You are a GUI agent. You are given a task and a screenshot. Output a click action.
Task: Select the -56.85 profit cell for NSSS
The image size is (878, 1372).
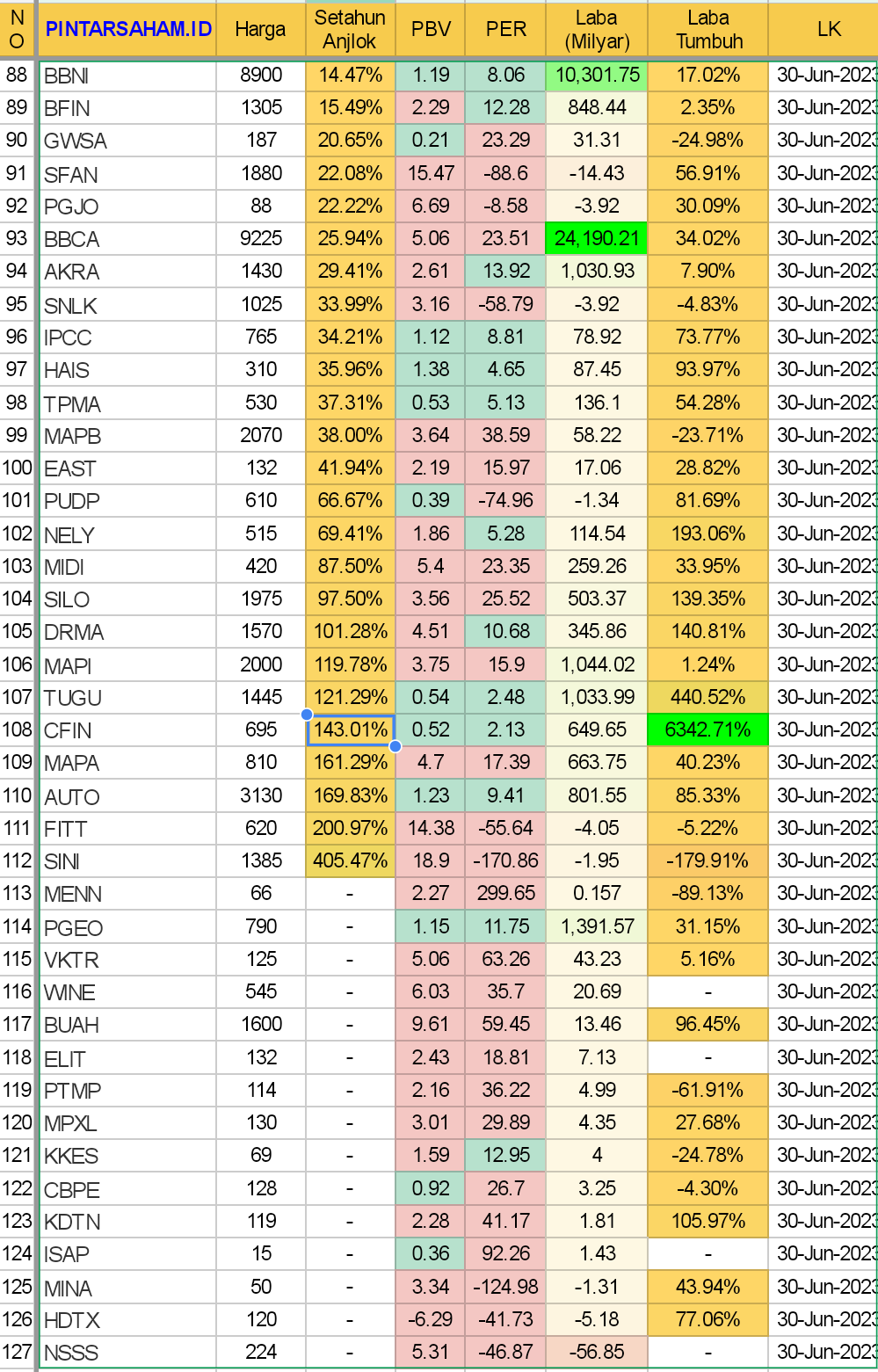597,1353
